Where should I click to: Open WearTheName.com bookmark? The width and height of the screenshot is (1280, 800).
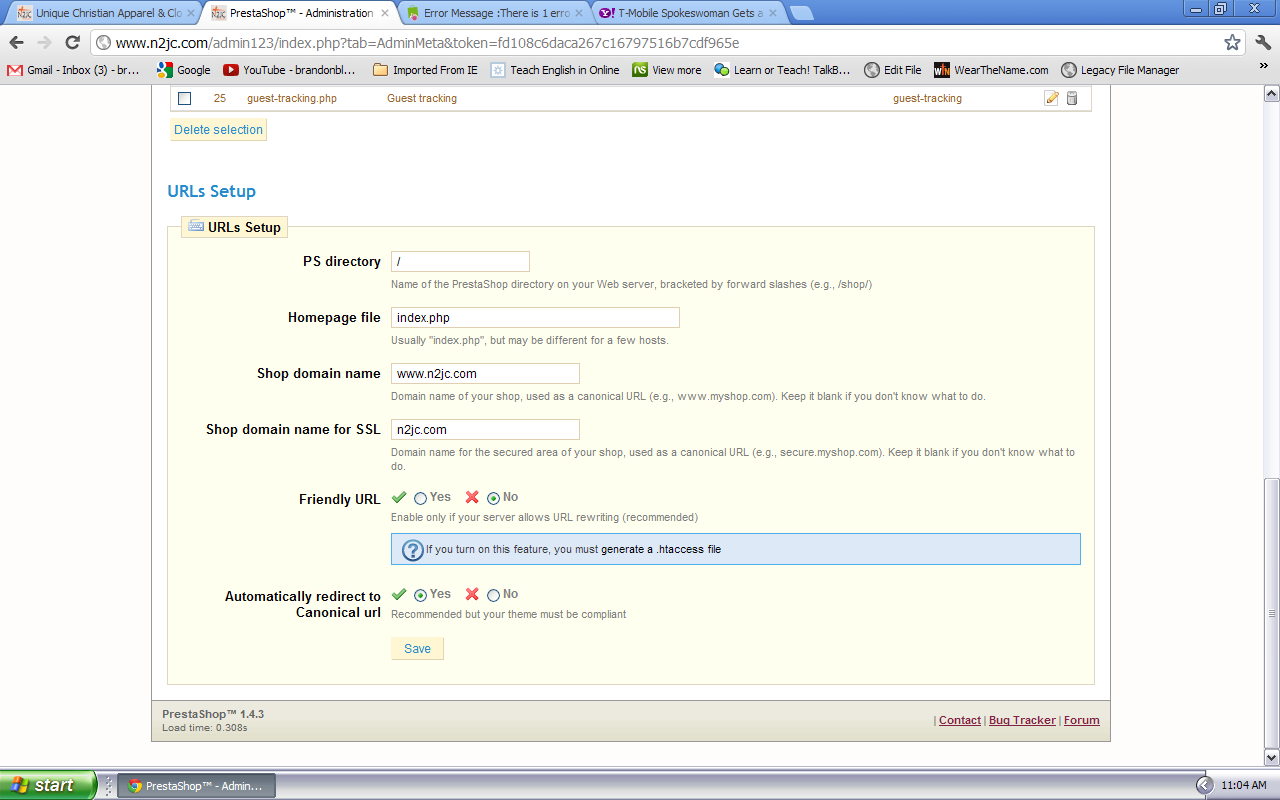point(991,70)
